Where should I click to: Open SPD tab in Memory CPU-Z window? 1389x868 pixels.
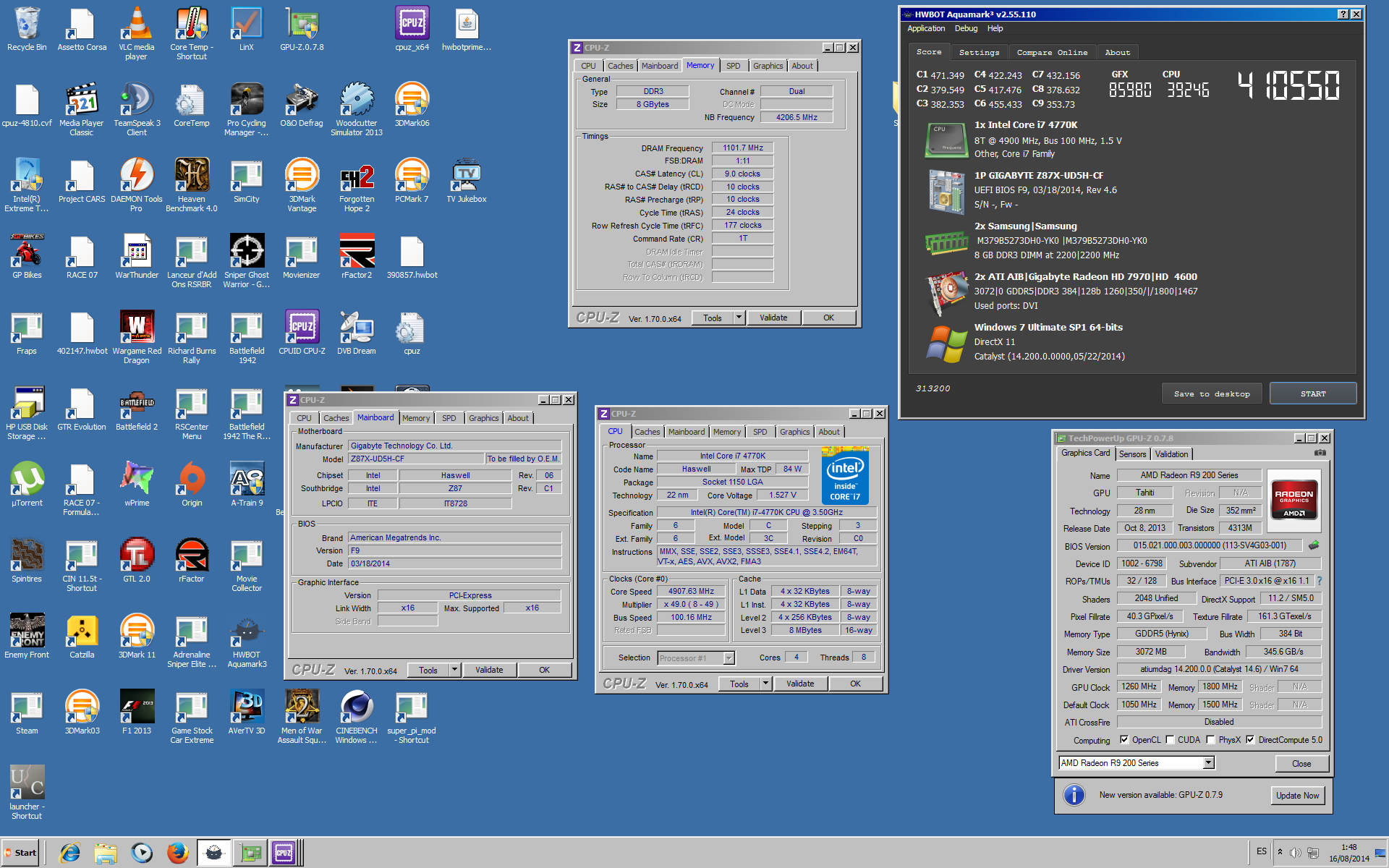[734, 66]
